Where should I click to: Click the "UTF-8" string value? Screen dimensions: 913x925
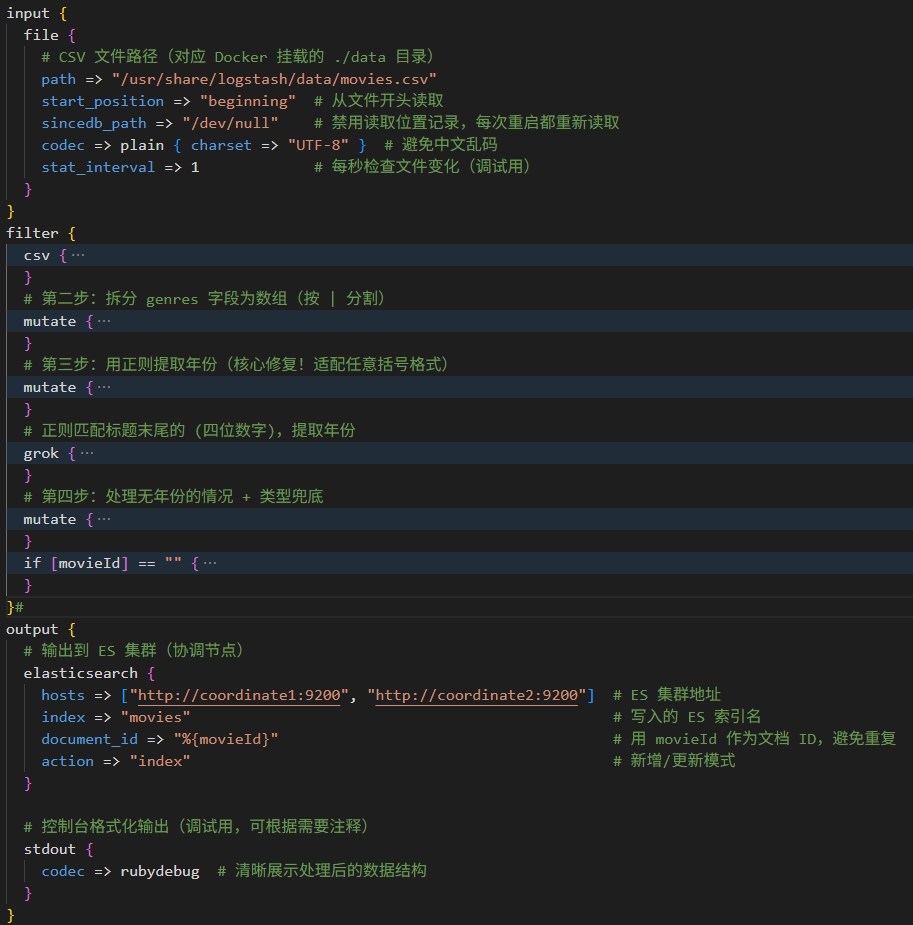[x=318, y=146]
